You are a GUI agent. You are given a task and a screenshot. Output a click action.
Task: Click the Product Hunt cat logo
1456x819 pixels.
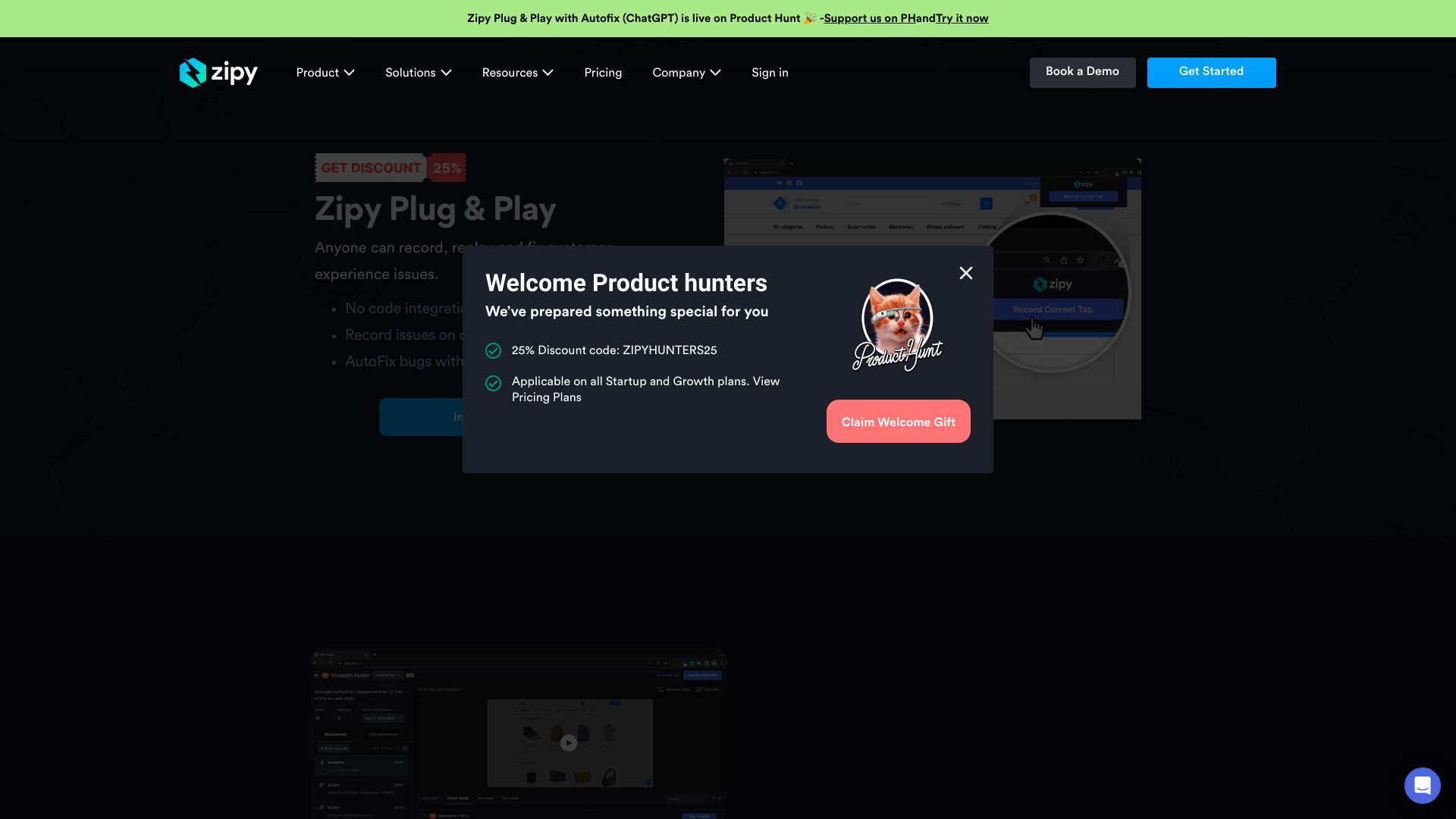coord(897,325)
